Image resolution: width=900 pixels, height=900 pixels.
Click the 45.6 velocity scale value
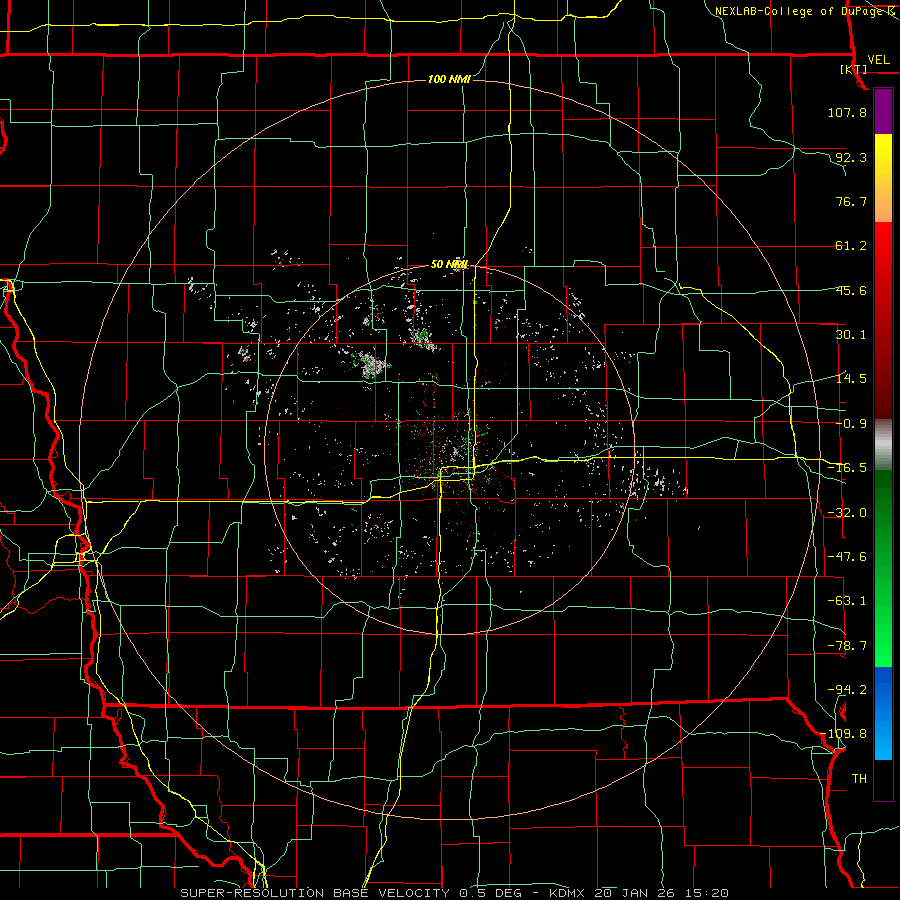point(851,290)
